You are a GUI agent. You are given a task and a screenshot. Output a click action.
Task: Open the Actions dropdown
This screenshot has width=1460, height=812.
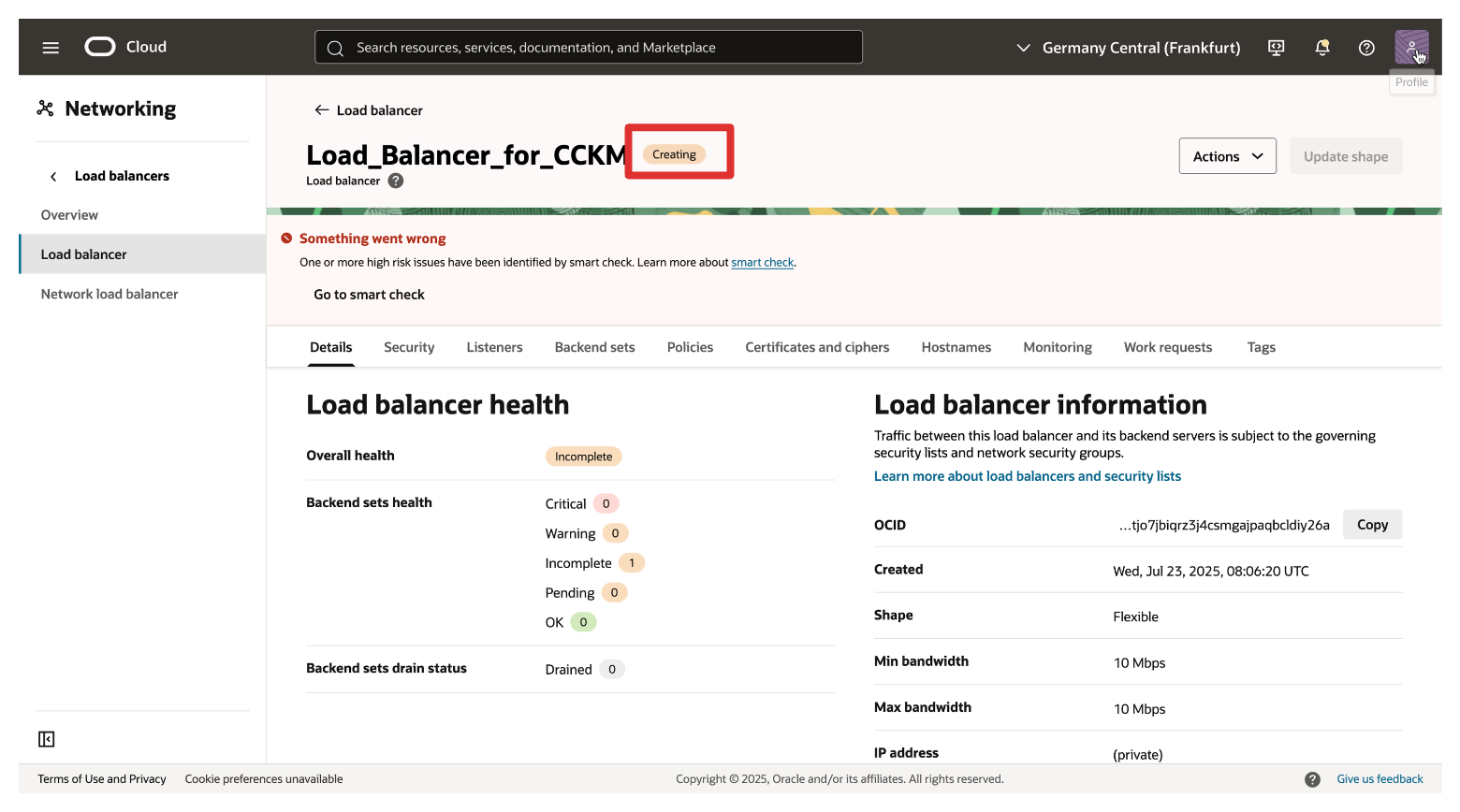(x=1227, y=156)
